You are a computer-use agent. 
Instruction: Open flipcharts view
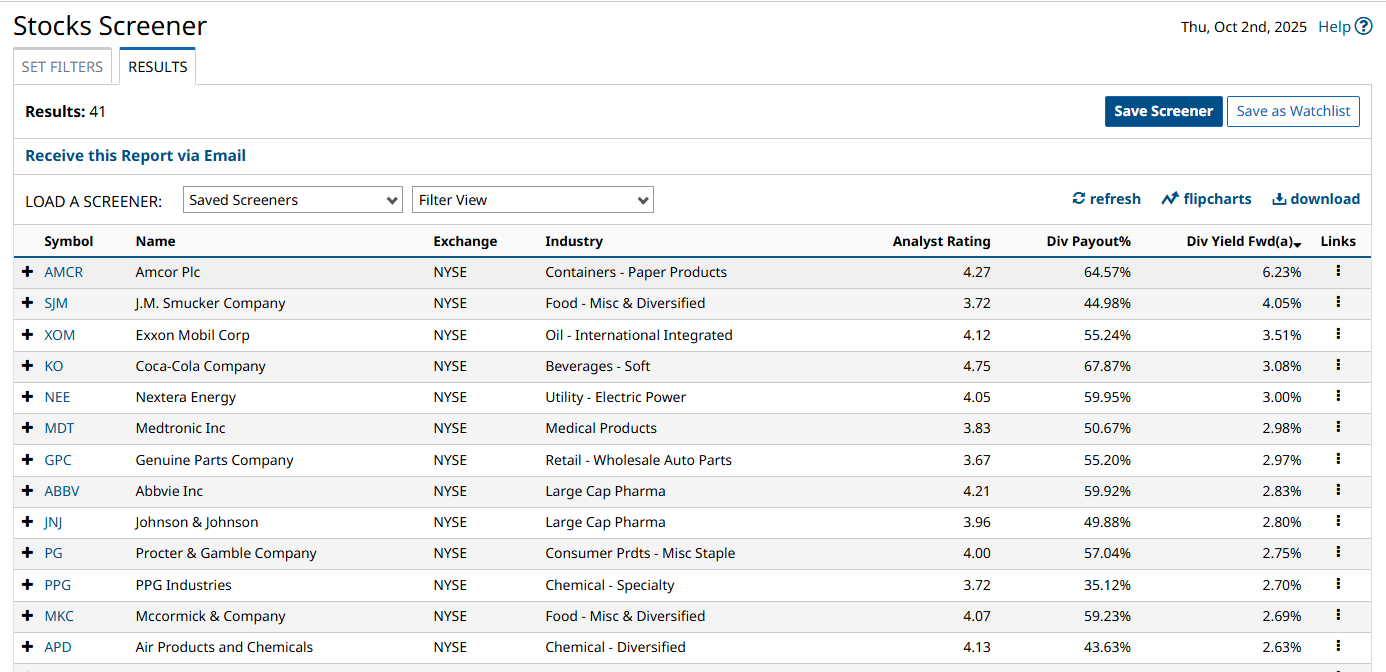(x=1206, y=199)
